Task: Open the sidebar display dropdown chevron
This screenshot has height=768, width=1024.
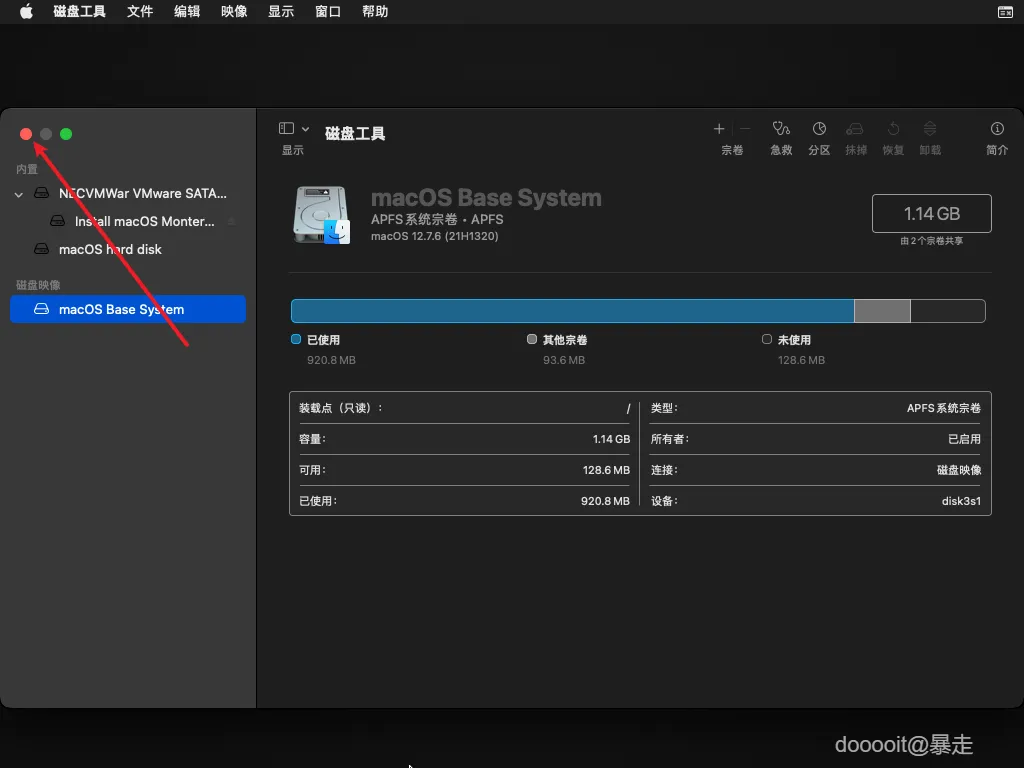Action: point(305,129)
